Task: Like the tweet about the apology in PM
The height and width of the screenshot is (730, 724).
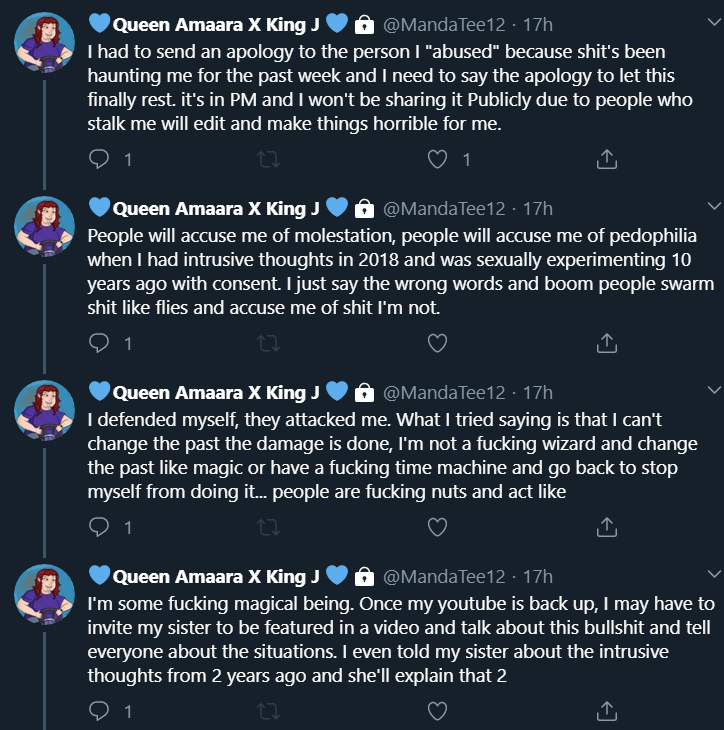Action: (x=437, y=159)
